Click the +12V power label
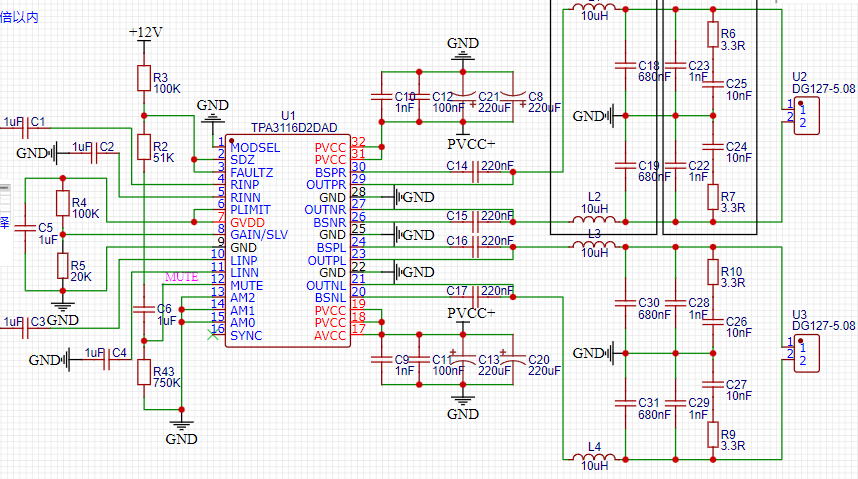The width and height of the screenshot is (858, 479). pos(146,32)
